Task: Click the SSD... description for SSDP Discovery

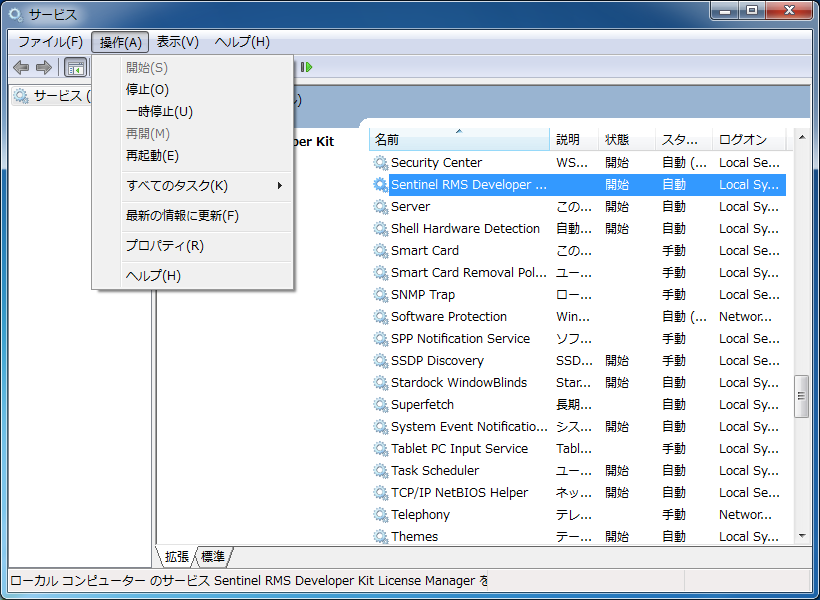Action: pyautogui.click(x=574, y=360)
